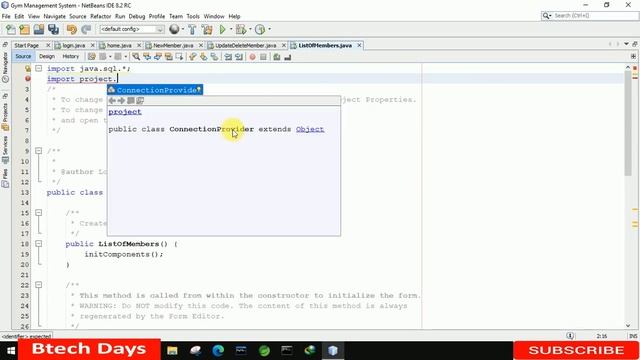Open File Explorer from the taskbar
640x360 pixels.
coord(172,351)
